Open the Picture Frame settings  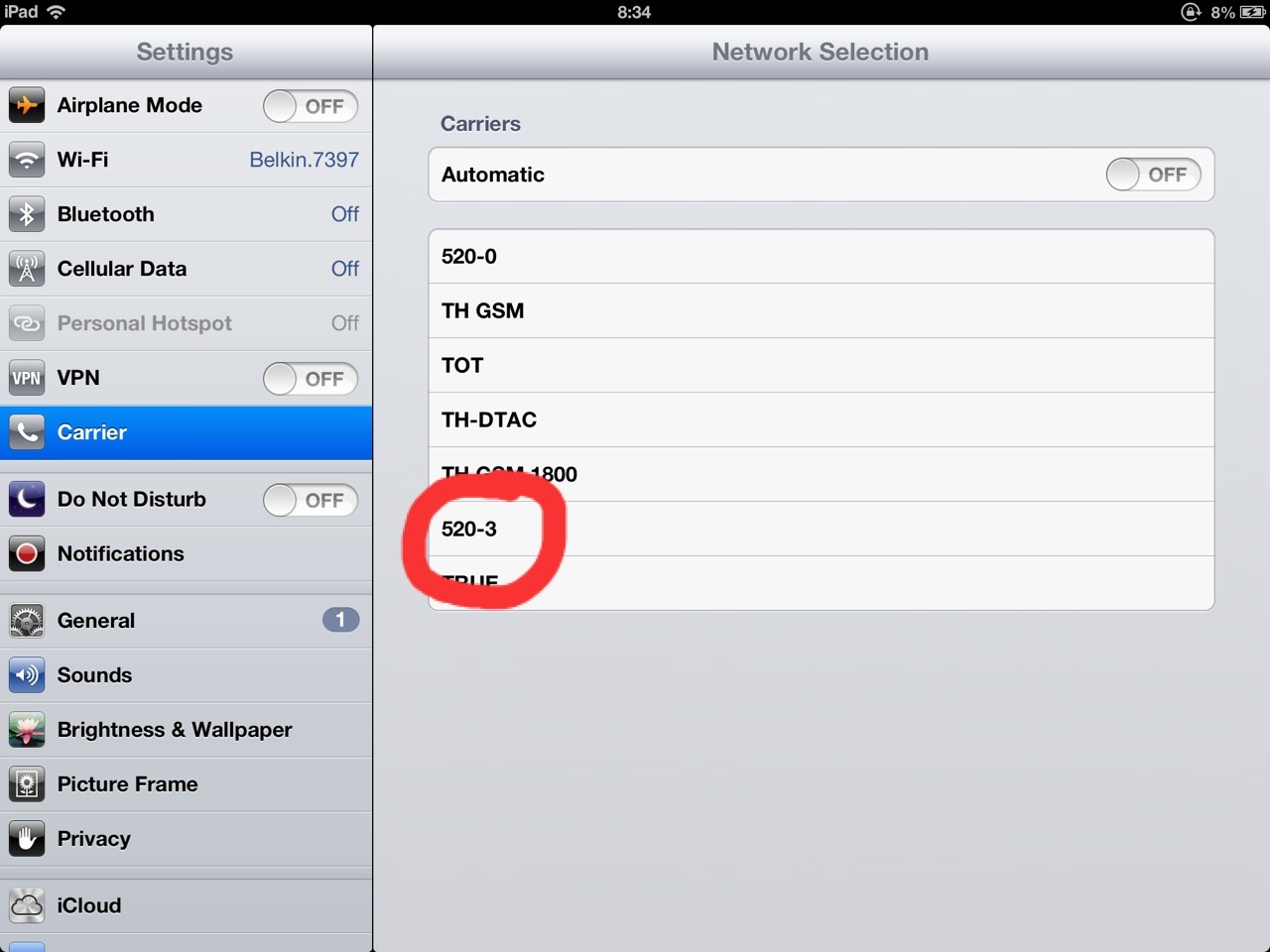(x=187, y=784)
